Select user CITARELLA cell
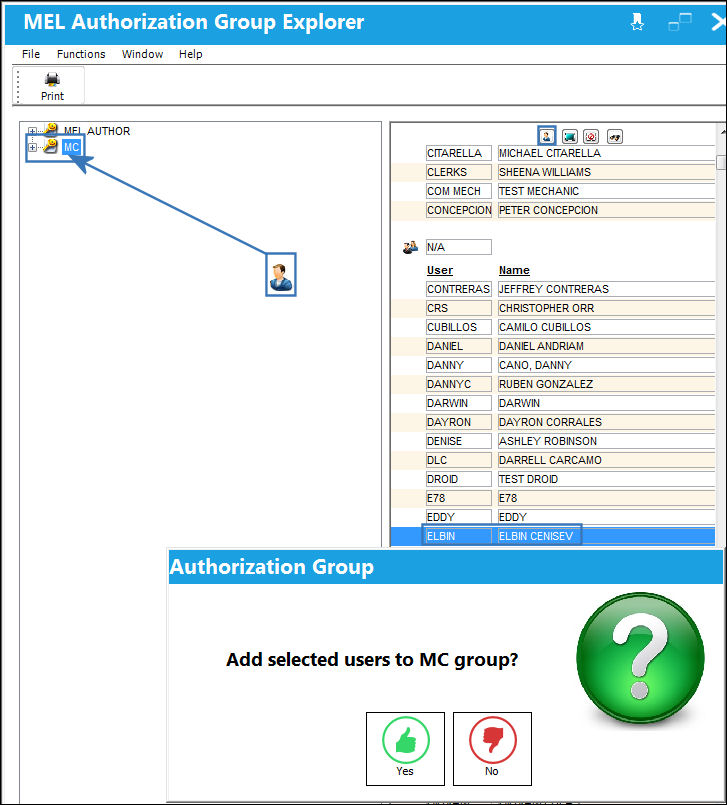Screen dimensions: 727x805 (458, 153)
